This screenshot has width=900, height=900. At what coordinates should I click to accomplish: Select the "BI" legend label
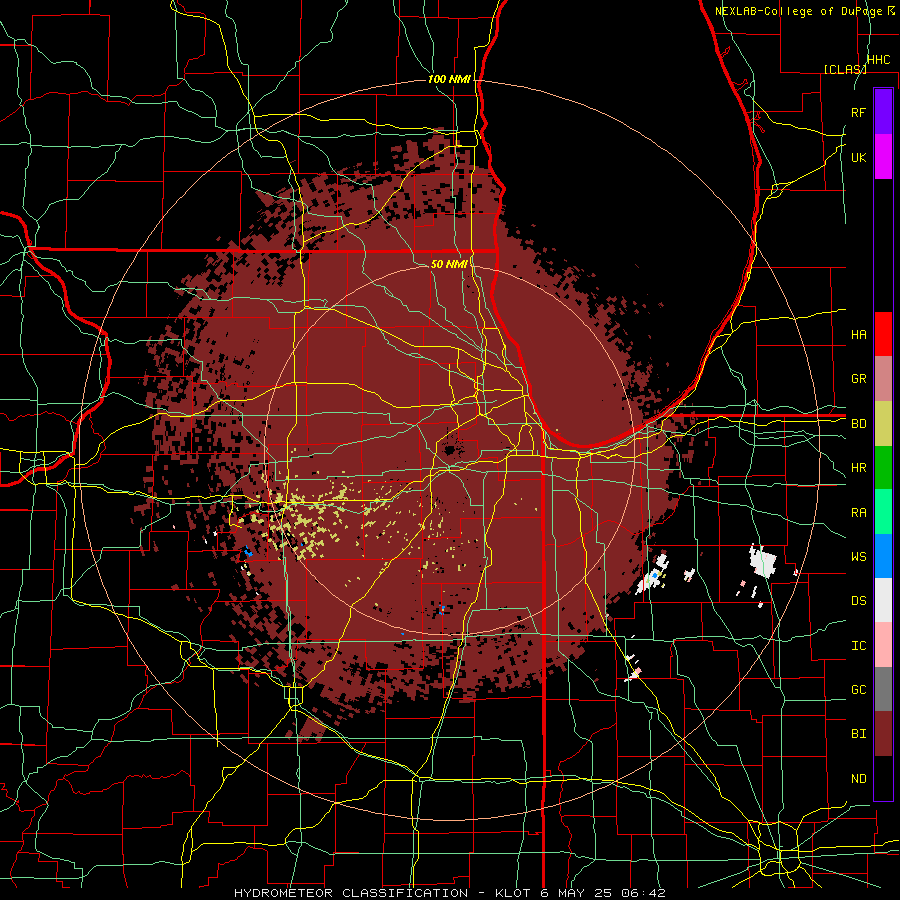pyautogui.click(x=858, y=734)
